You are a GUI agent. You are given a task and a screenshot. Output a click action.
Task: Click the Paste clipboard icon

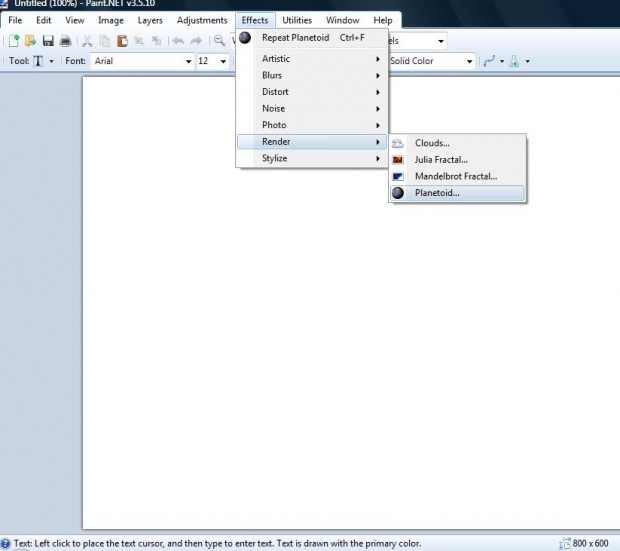(x=122, y=41)
